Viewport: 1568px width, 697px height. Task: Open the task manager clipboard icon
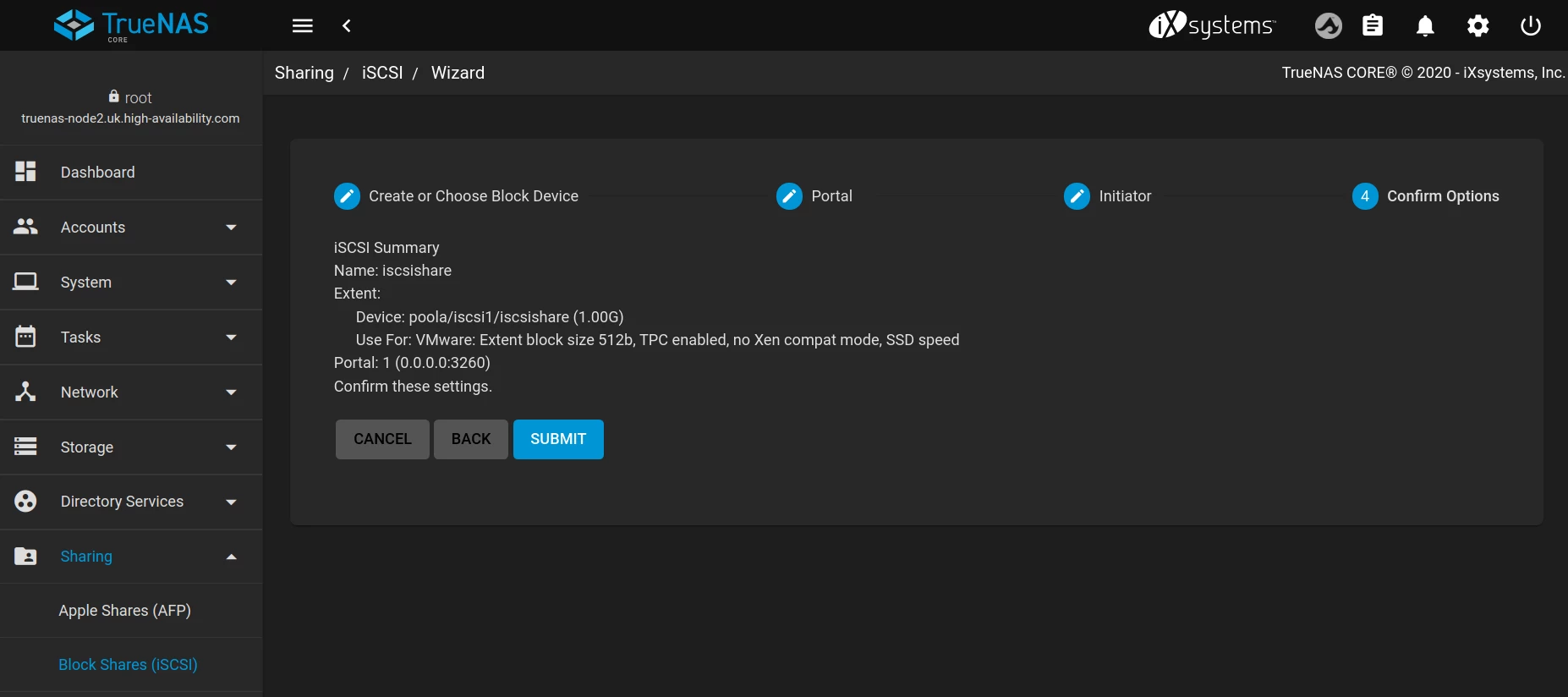1373,26
